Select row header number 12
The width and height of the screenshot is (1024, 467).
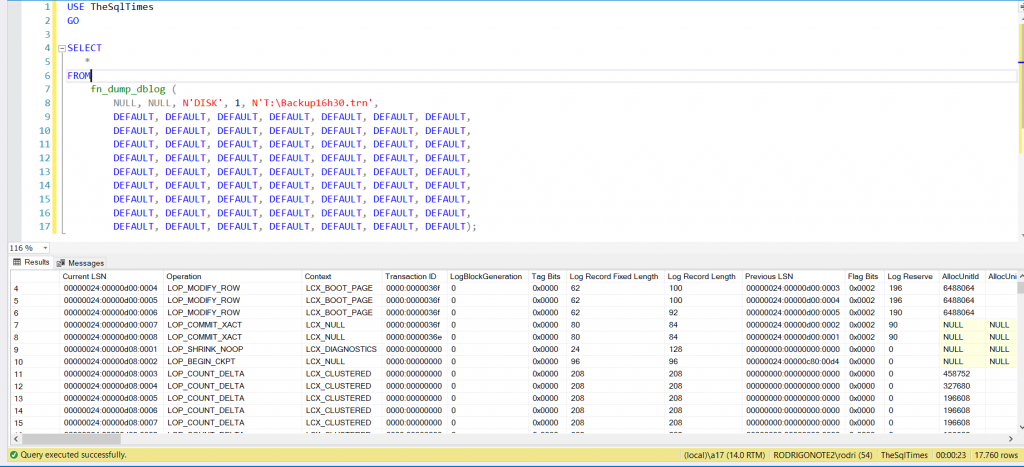coord(35,386)
